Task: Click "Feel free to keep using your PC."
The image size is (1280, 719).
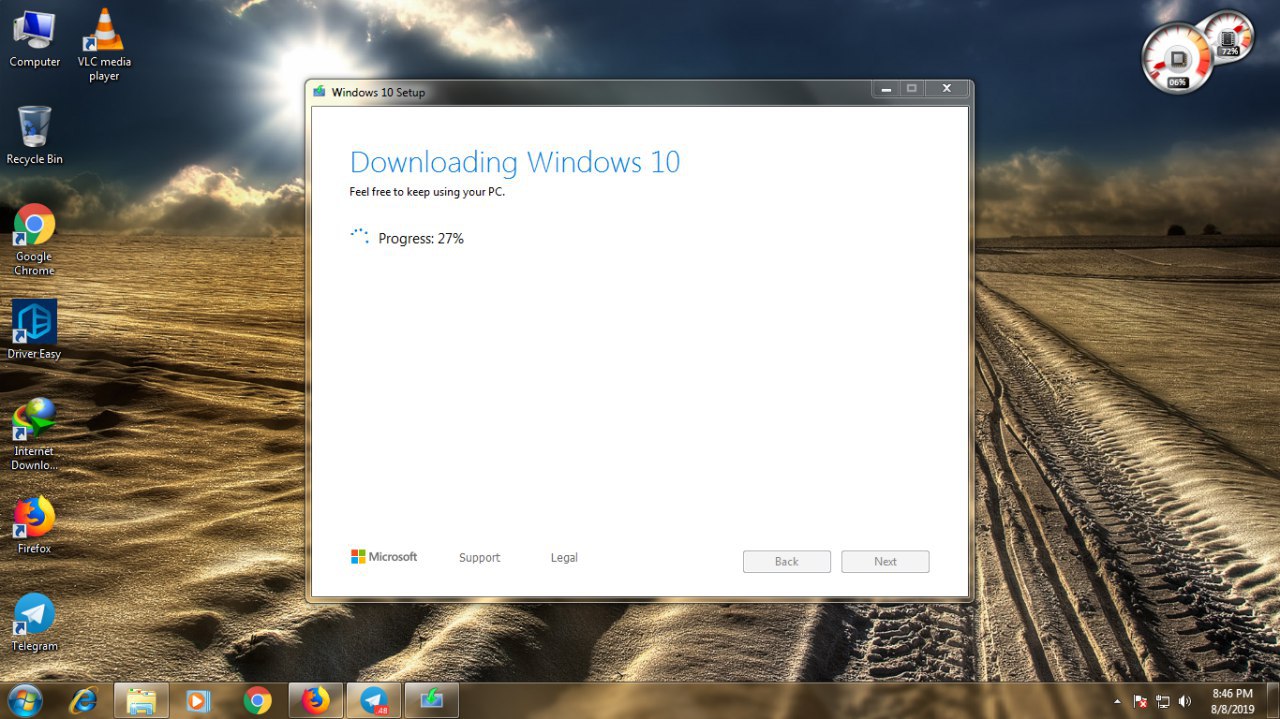Action: [x=427, y=192]
